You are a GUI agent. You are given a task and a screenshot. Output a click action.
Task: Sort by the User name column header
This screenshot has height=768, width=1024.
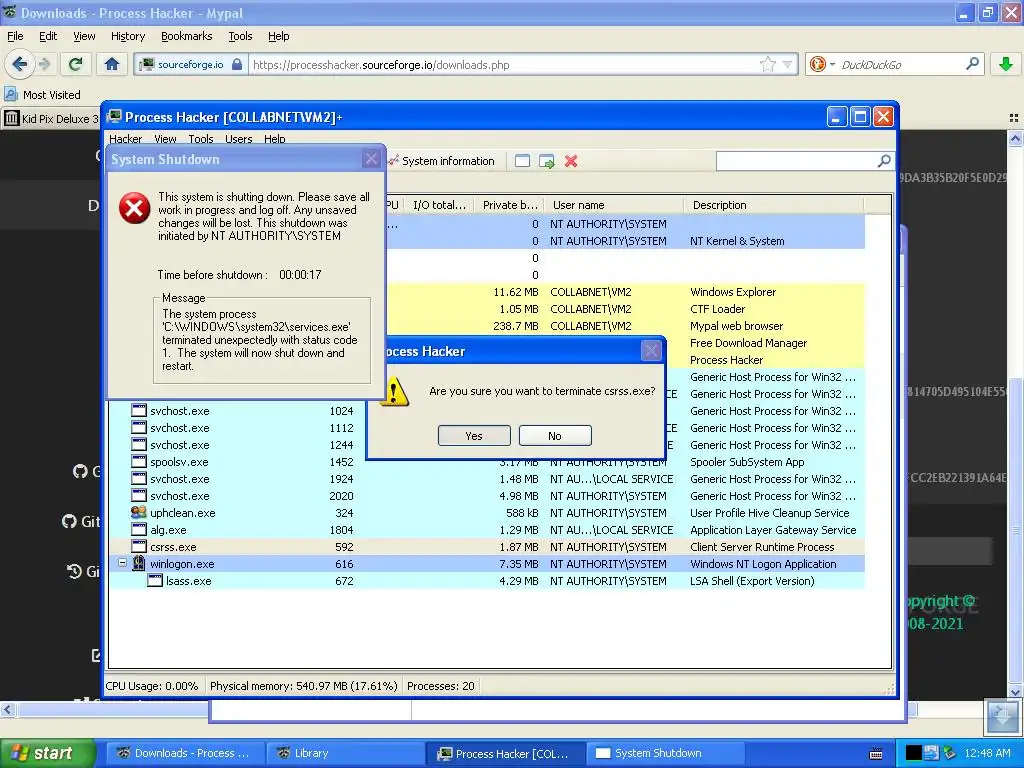click(x=615, y=205)
